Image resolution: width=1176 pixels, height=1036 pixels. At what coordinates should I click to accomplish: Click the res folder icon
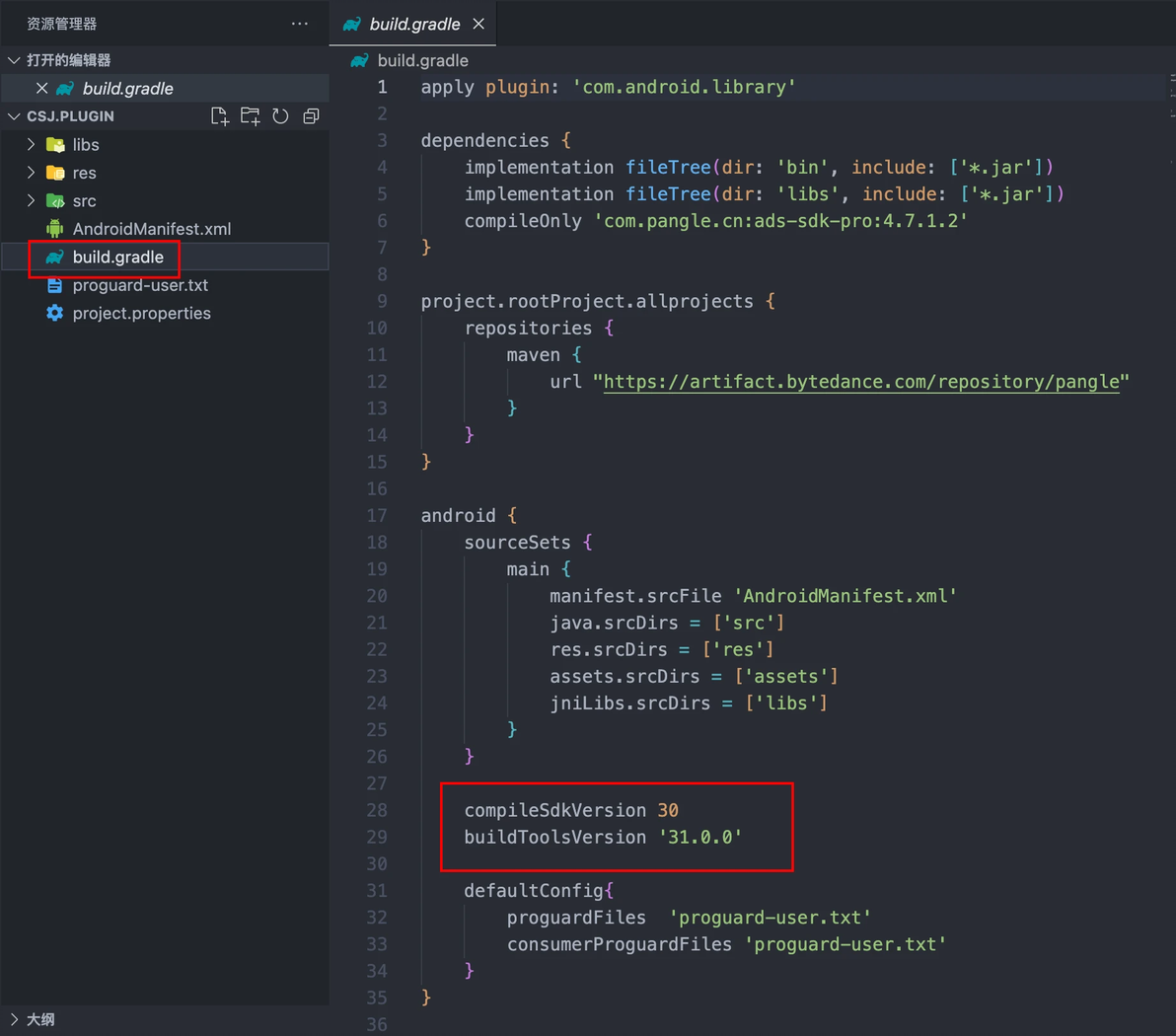54,173
